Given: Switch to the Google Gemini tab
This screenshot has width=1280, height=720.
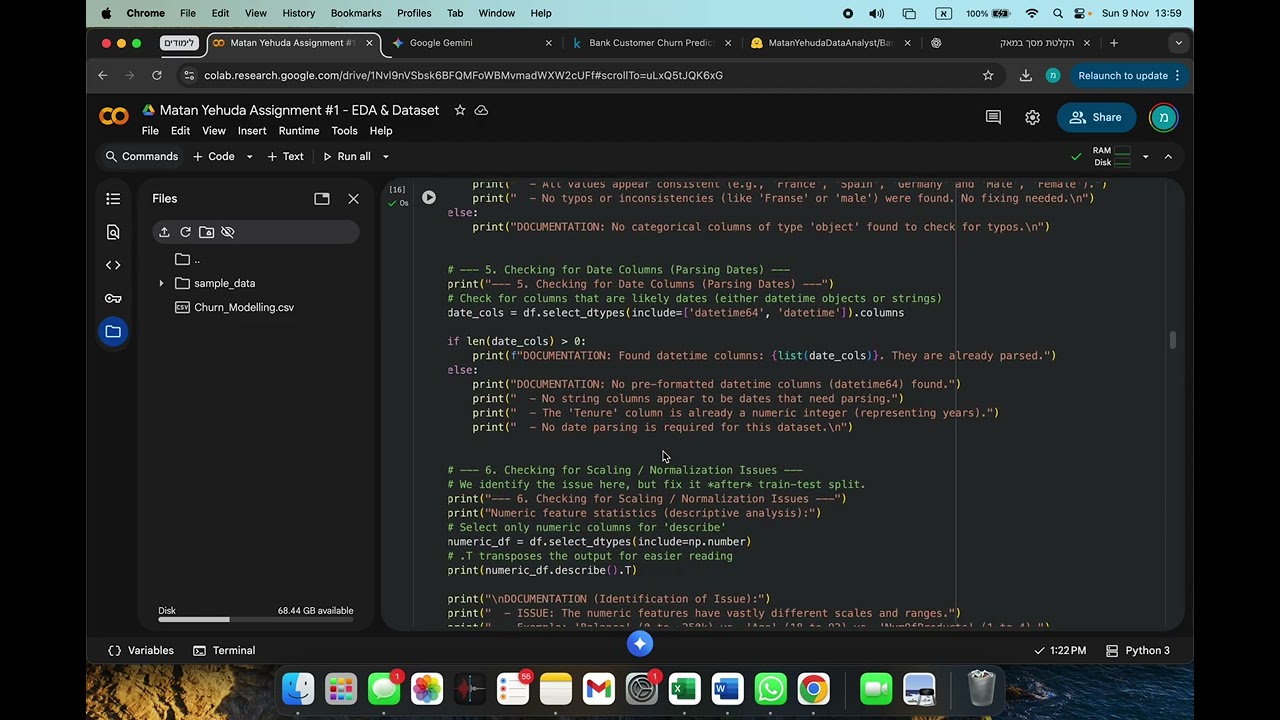Looking at the screenshot, I should [x=472, y=43].
